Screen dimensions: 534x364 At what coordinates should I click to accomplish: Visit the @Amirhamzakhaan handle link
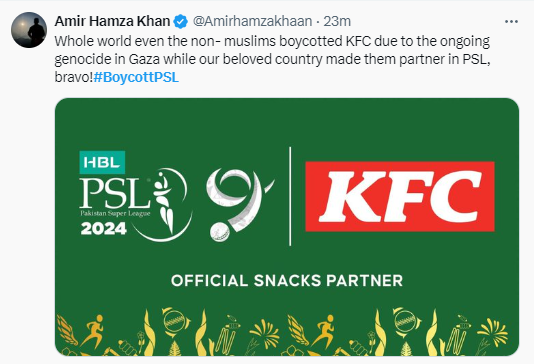click(x=253, y=21)
